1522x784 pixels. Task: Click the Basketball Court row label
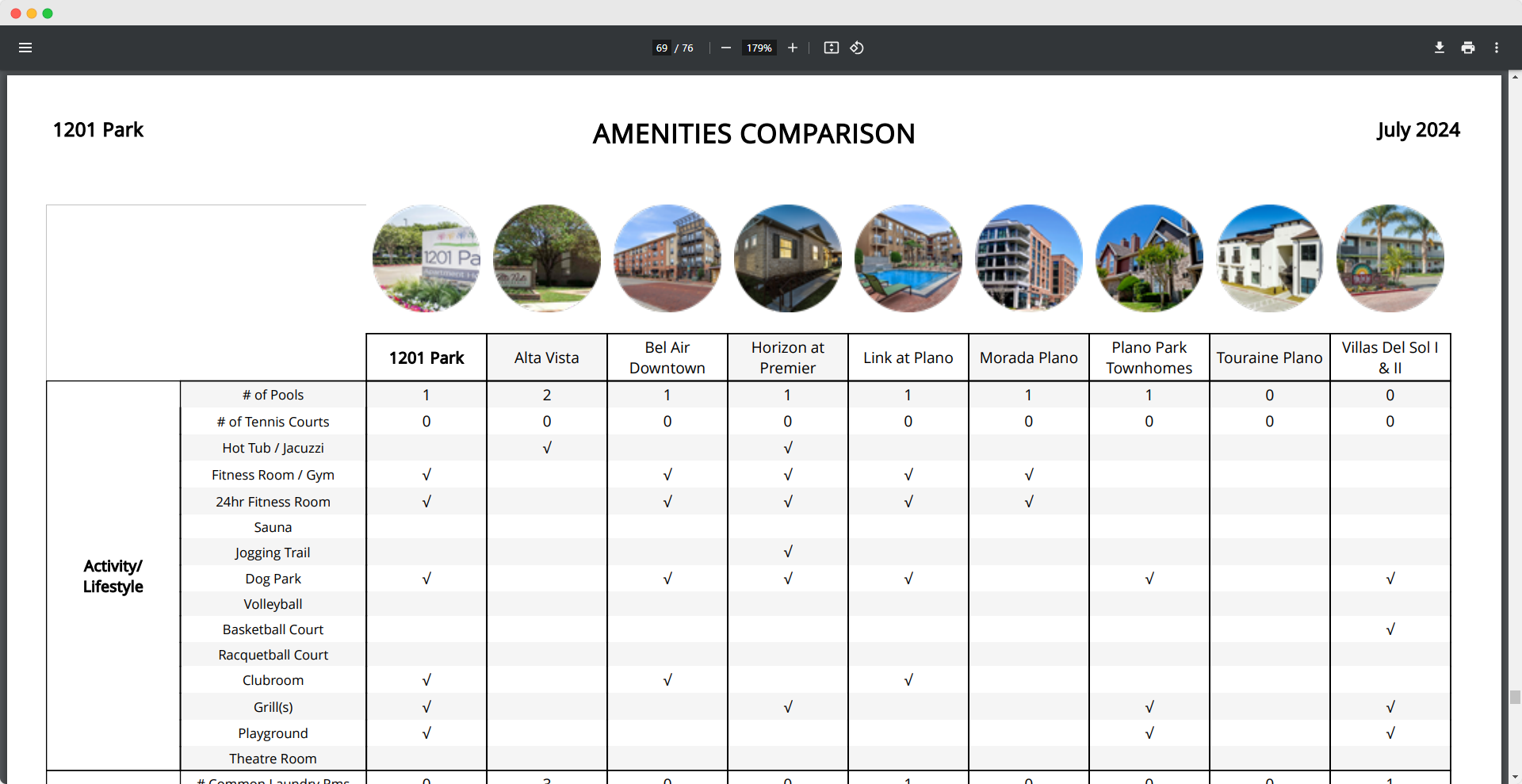(x=273, y=629)
